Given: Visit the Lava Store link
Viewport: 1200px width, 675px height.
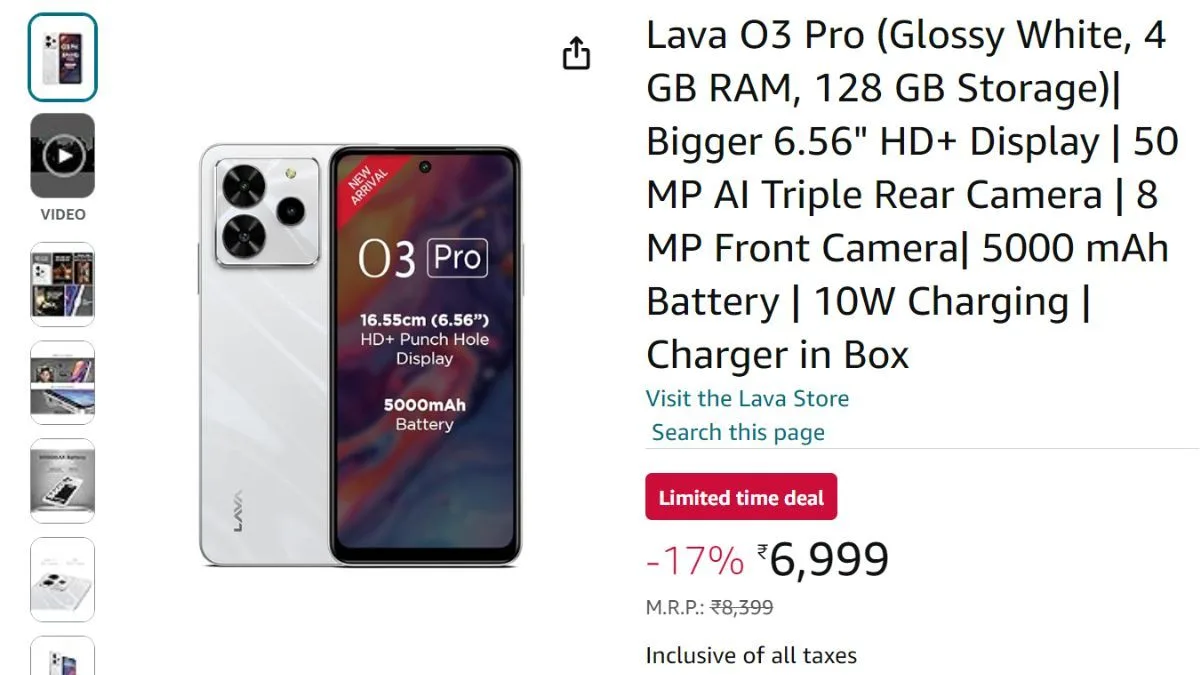Looking at the screenshot, I should tap(747, 398).
